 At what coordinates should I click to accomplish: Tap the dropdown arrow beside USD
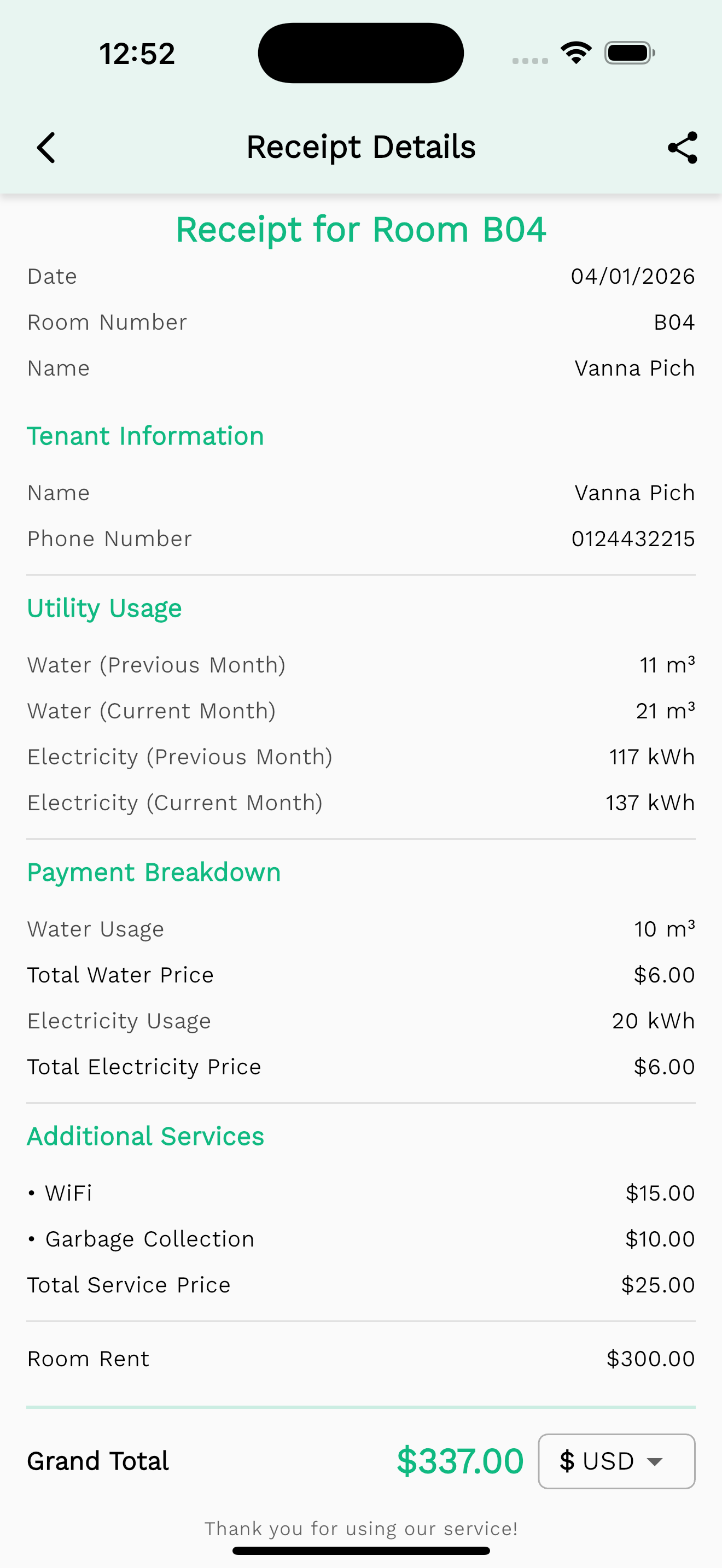655,1461
